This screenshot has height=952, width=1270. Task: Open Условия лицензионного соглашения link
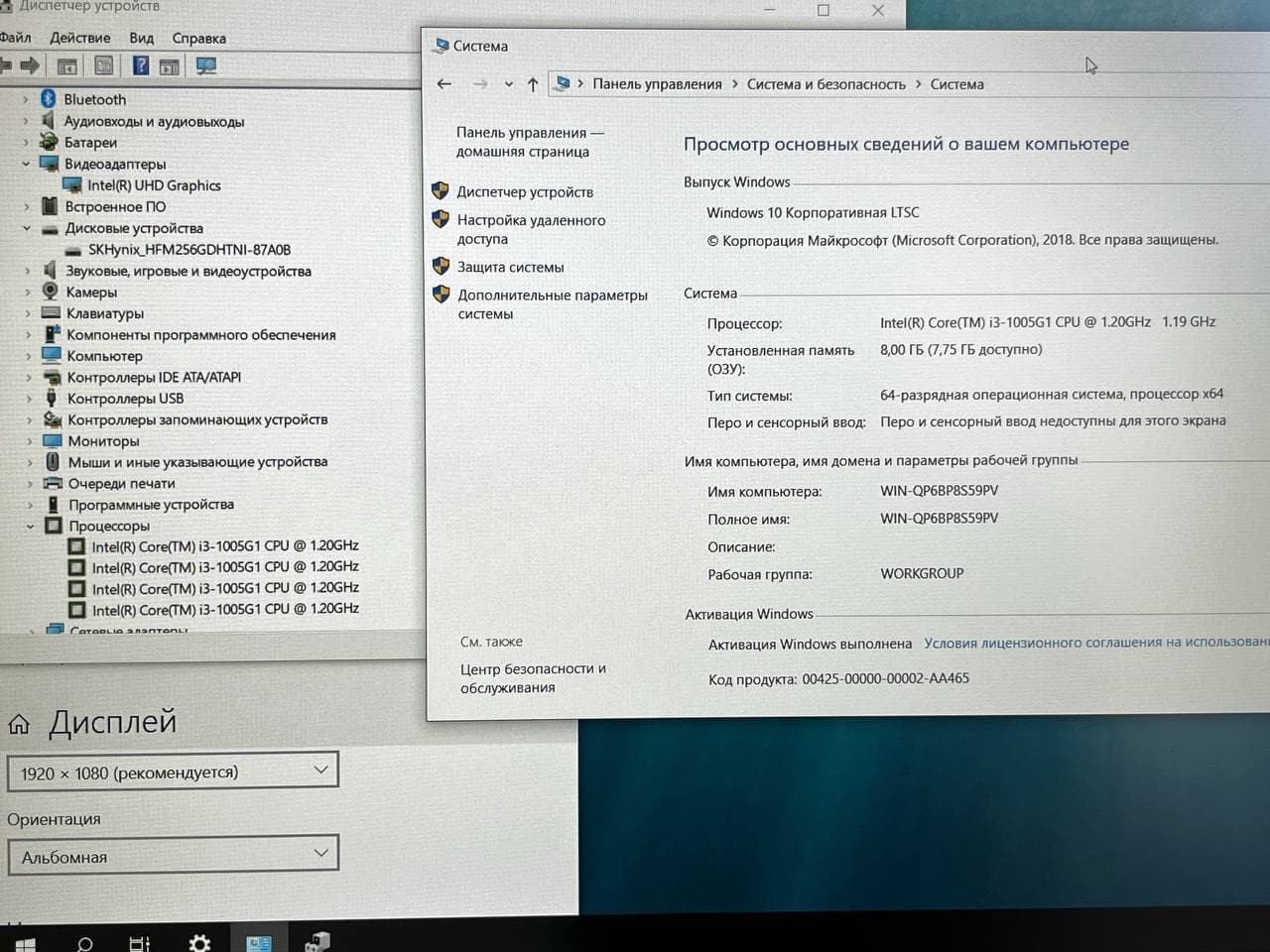tap(1096, 643)
